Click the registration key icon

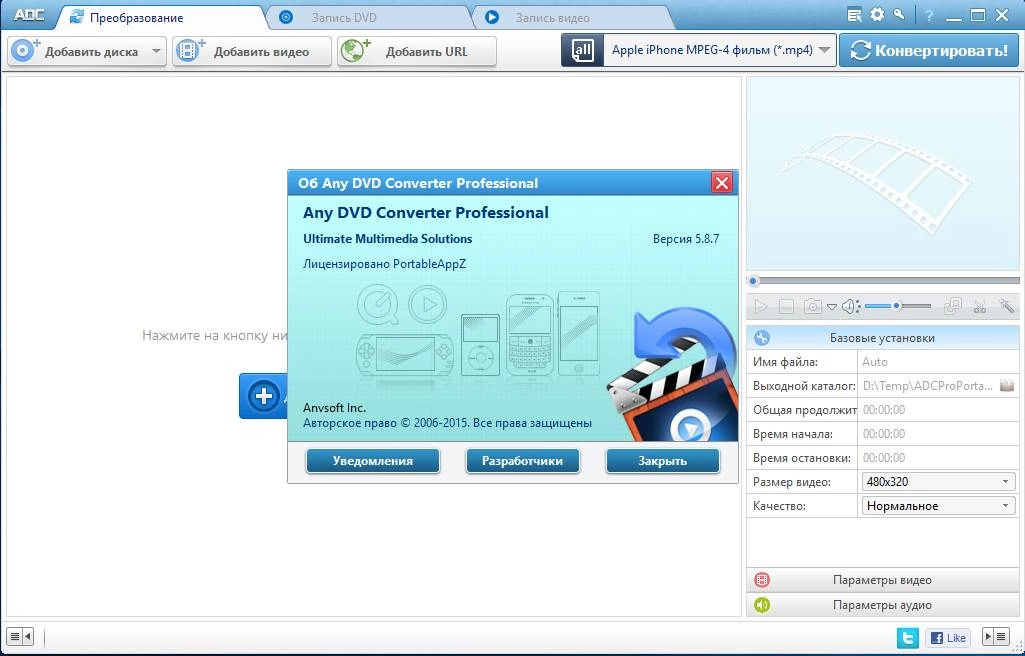[899, 14]
